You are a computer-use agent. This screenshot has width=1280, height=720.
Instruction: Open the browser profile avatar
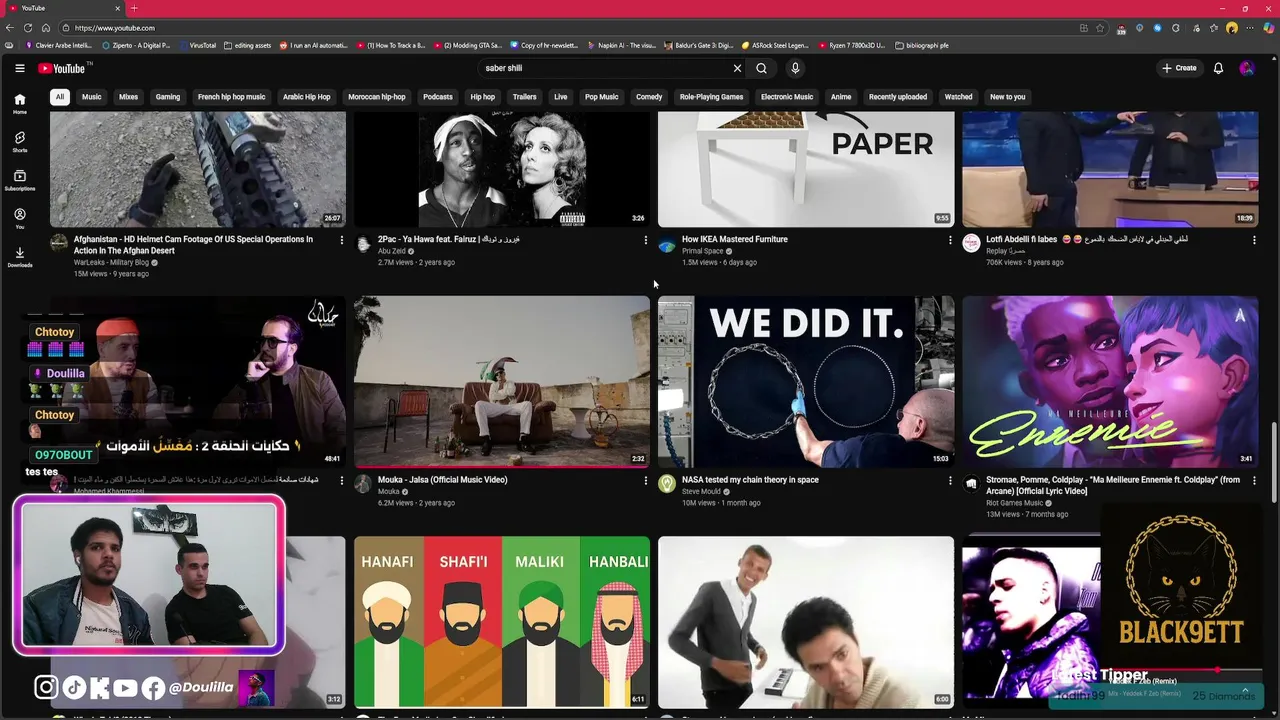pos(1232,28)
